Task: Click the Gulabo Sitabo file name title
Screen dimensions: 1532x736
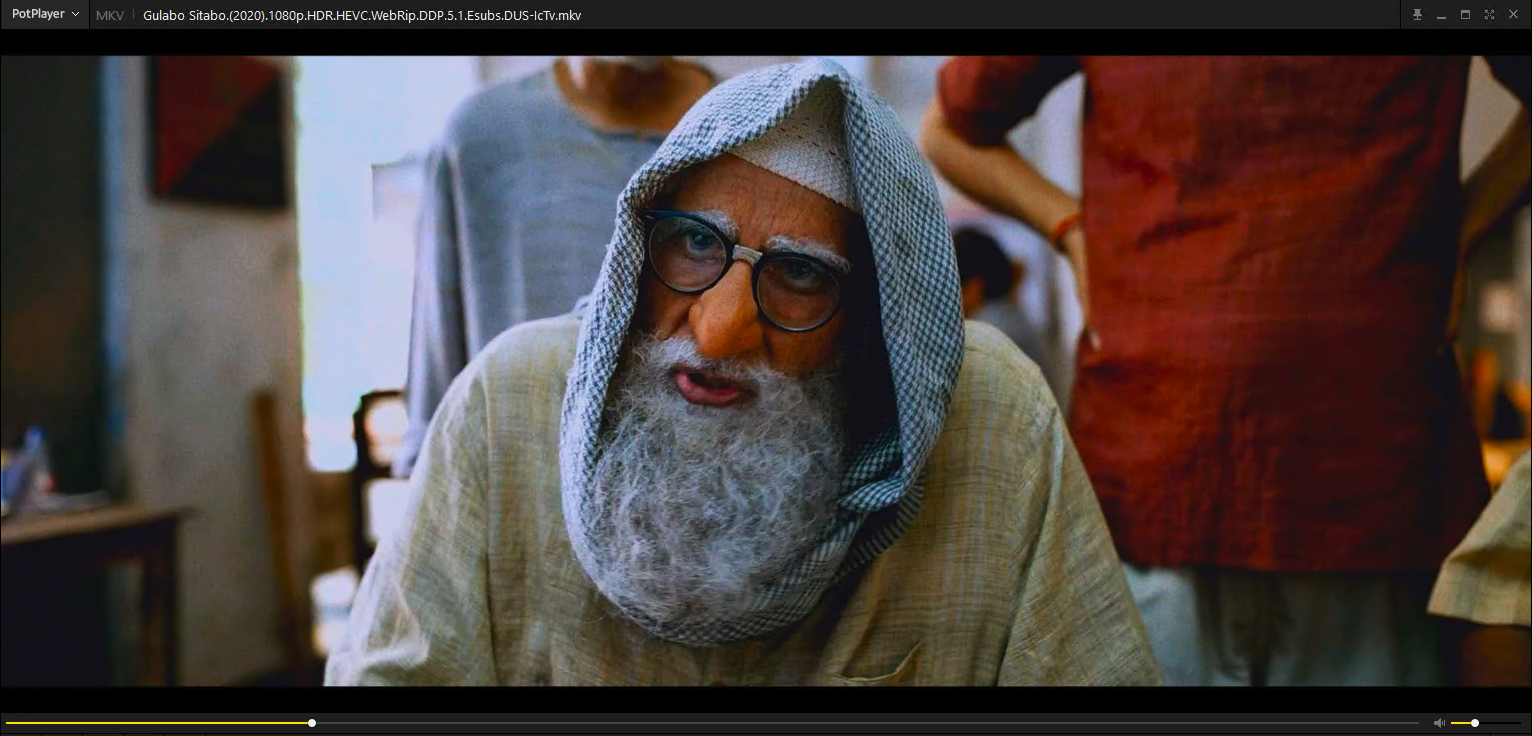Action: click(x=362, y=16)
